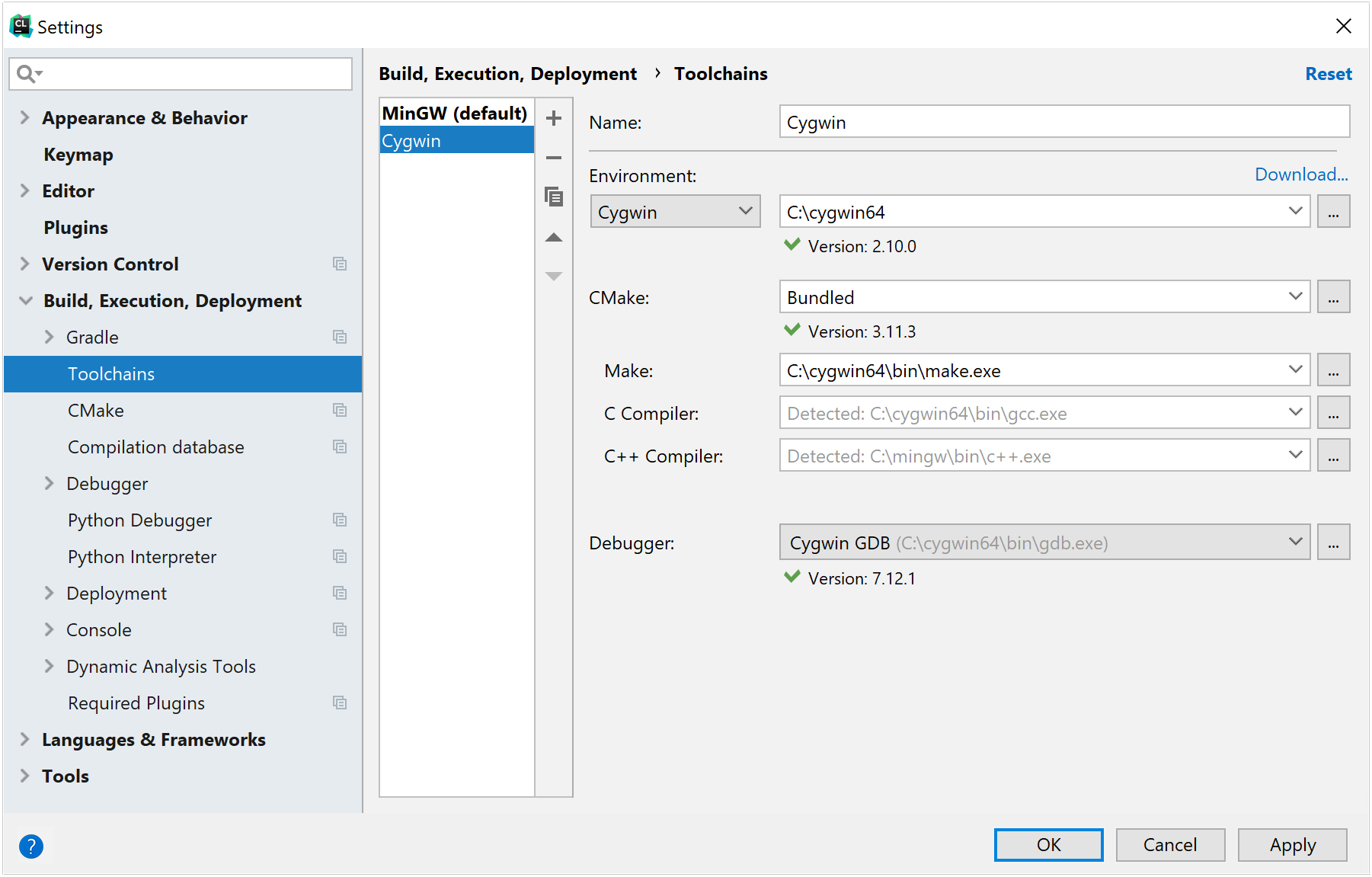The image size is (1372, 877).
Task: Remove the selected toolchain with minus icon
Action: [x=554, y=158]
